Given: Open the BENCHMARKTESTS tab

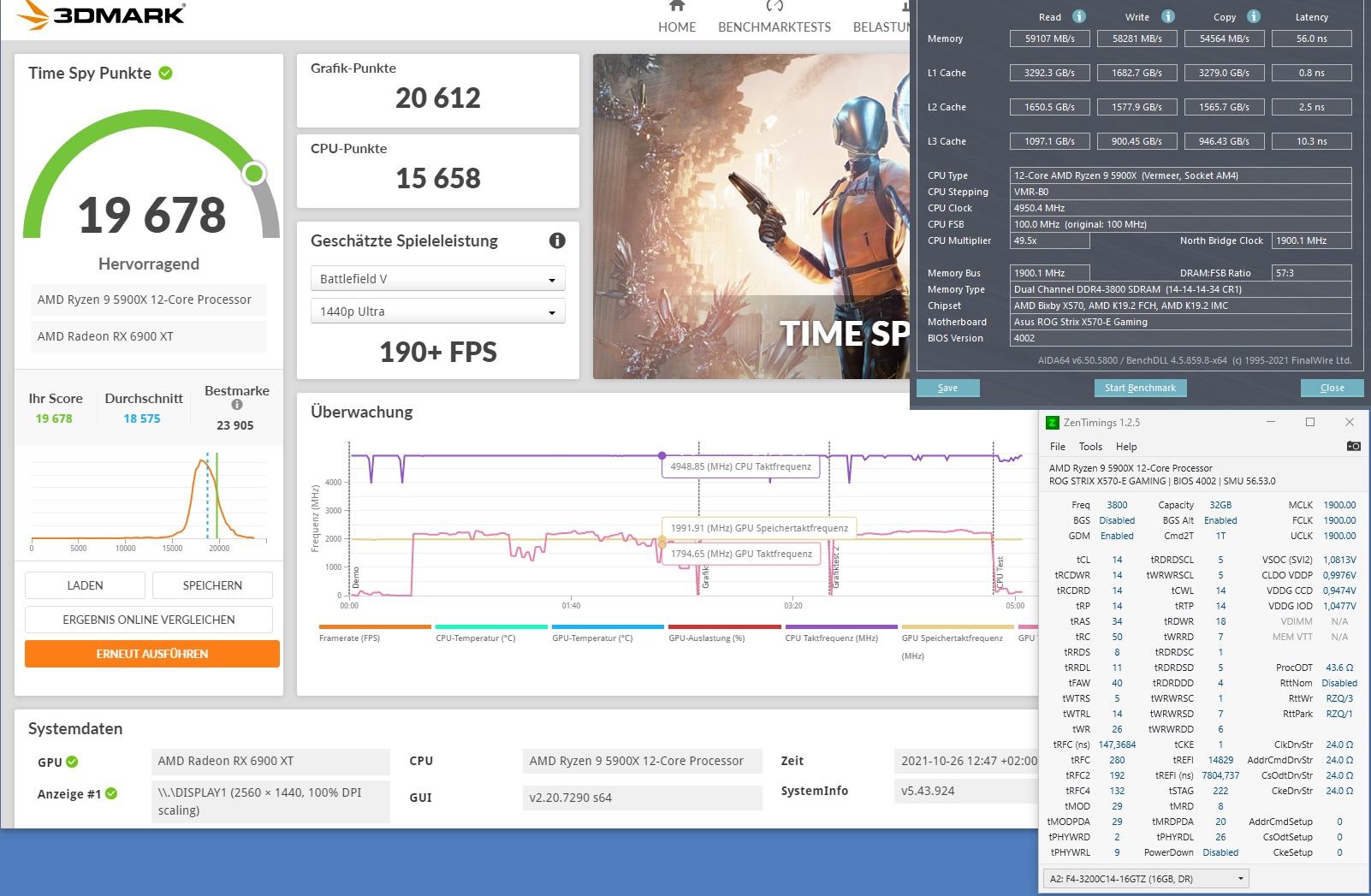Looking at the screenshot, I should coord(775,27).
